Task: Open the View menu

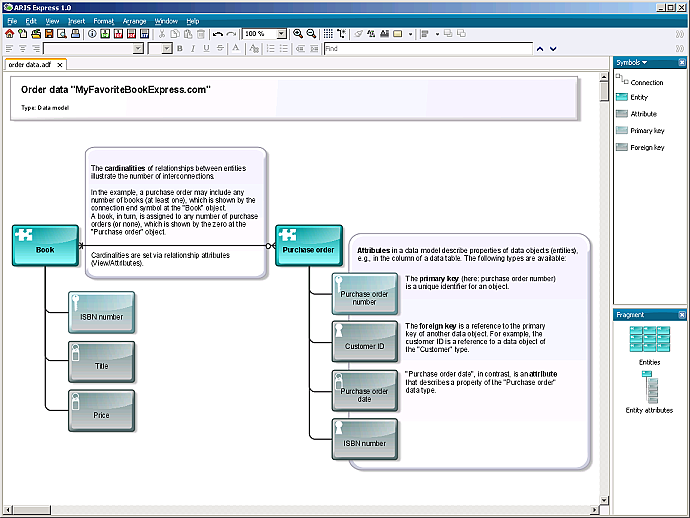Action: pos(52,21)
